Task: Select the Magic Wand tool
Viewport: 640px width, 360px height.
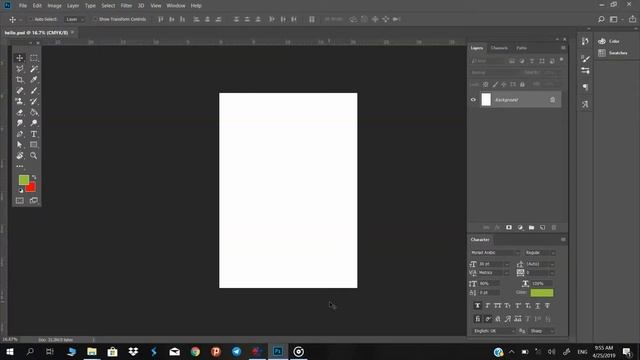Action: tap(33, 69)
